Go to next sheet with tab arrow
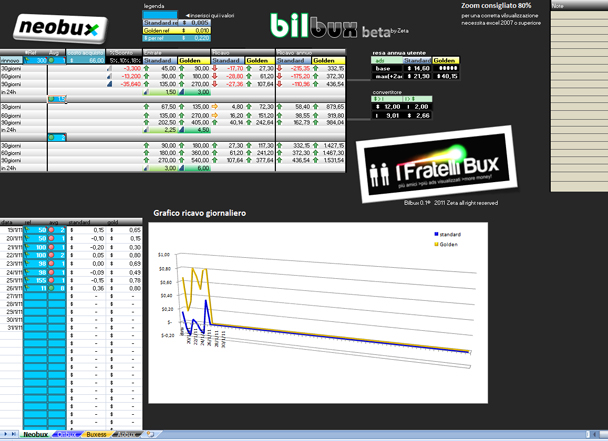 (6, 434)
